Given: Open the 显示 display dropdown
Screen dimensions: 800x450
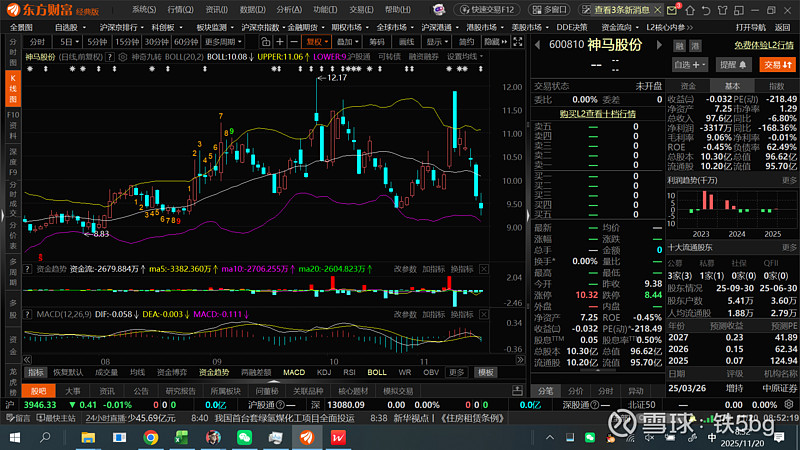Looking at the screenshot, I should (437, 42).
